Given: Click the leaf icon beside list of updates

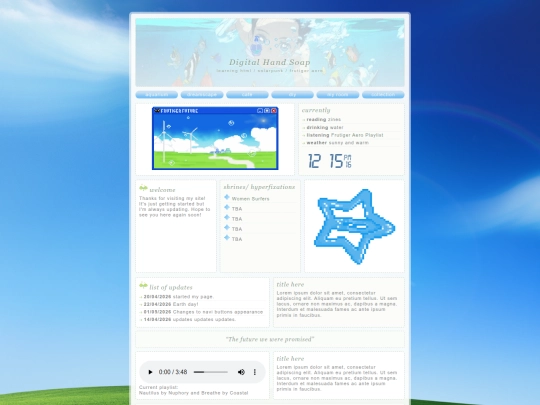Looking at the screenshot, I should [x=143, y=285].
